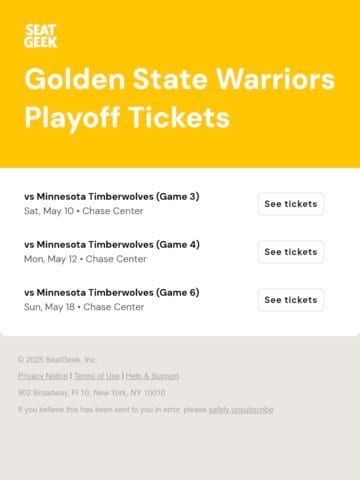Click the Sat, May 10 Chase Center details
The width and height of the screenshot is (360, 480).
pyautogui.click(x=84, y=211)
